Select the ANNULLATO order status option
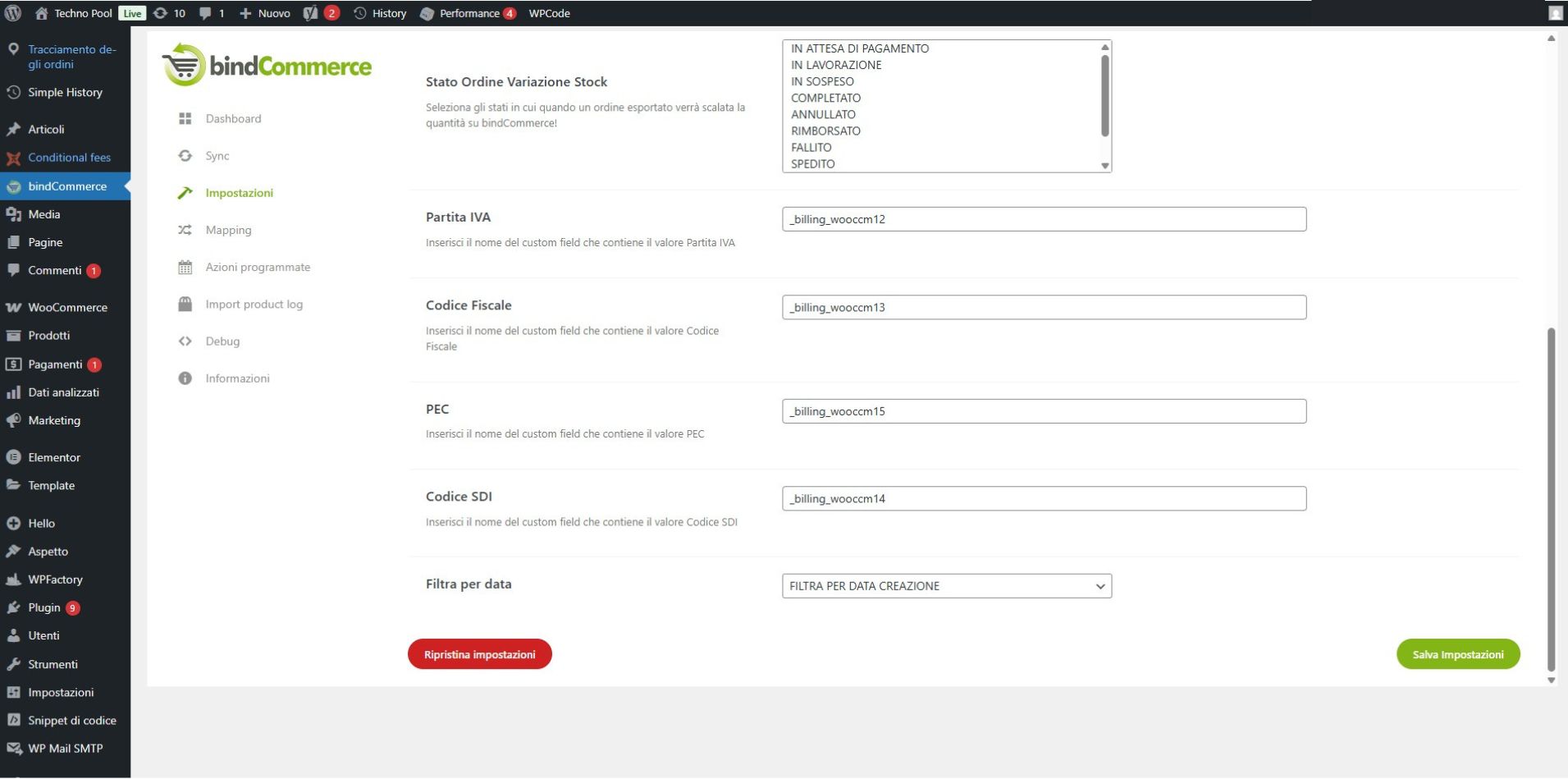 pyautogui.click(x=823, y=114)
